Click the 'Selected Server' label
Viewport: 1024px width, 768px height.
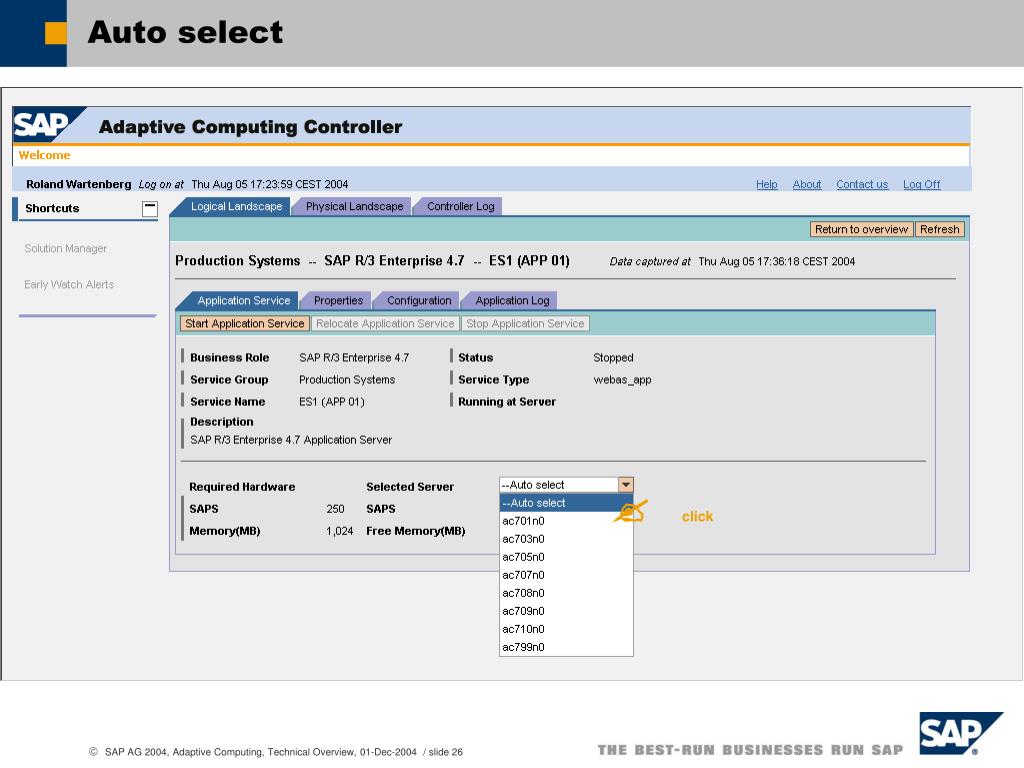(x=410, y=487)
